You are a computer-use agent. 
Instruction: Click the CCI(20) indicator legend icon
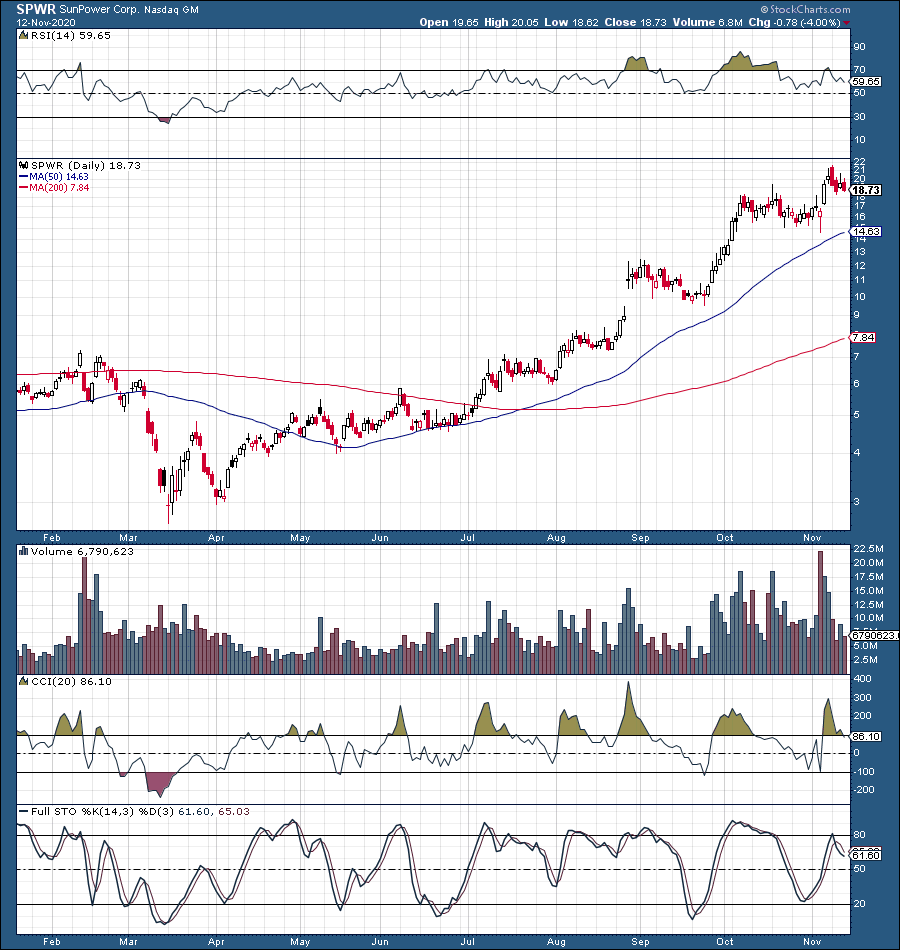coord(24,682)
